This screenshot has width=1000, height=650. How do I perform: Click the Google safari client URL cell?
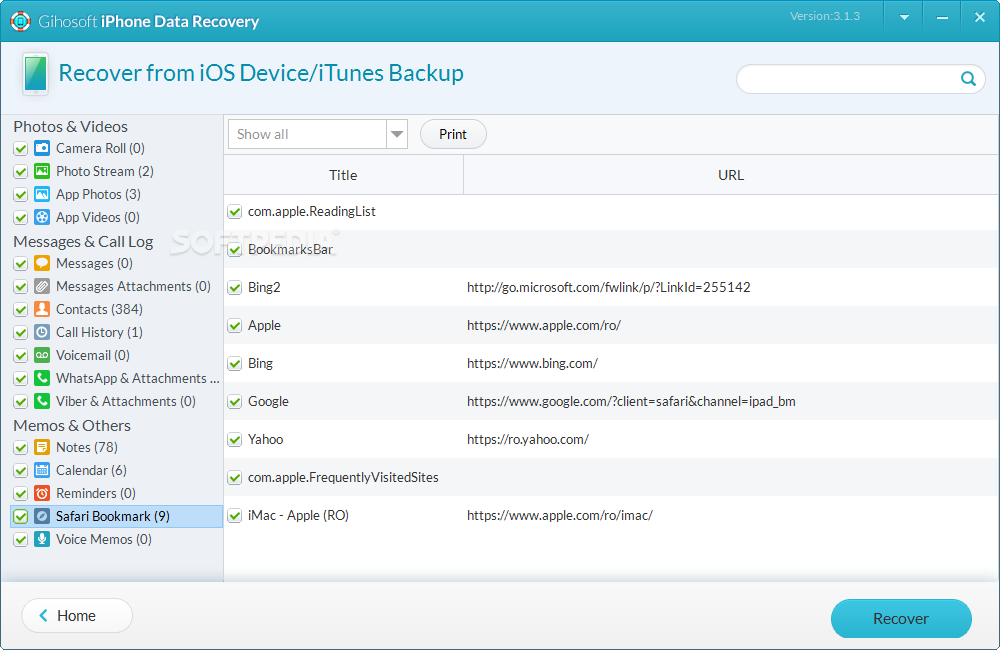pyautogui.click(x=631, y=401)
